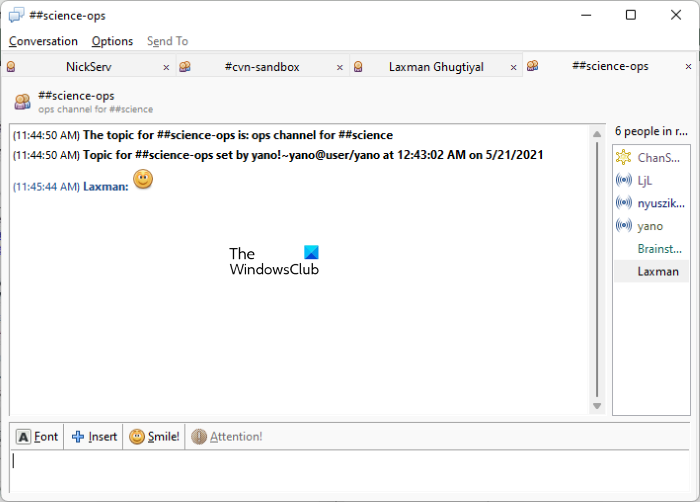Click the voice icon beside yano

pyautogui.click(x=623, y=225)
